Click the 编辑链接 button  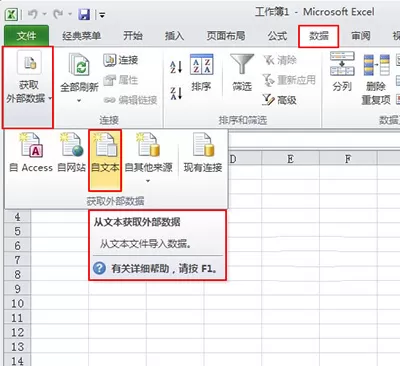(x=130, y=100)
